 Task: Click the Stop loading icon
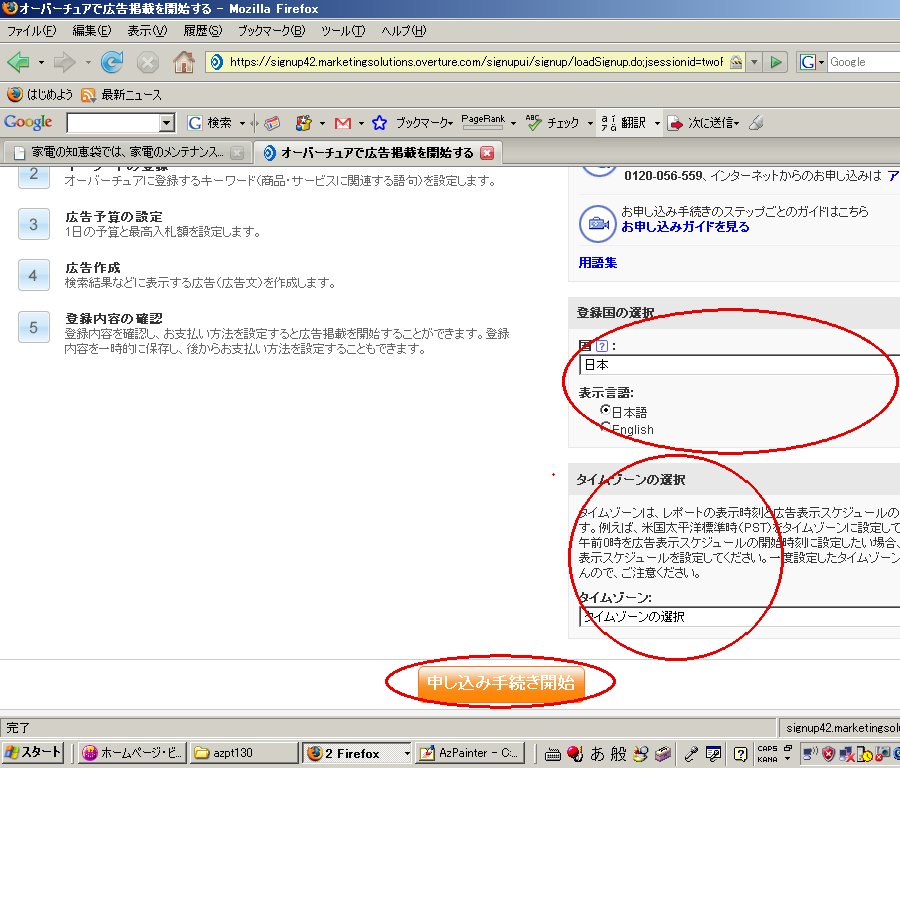coord(148,62)
